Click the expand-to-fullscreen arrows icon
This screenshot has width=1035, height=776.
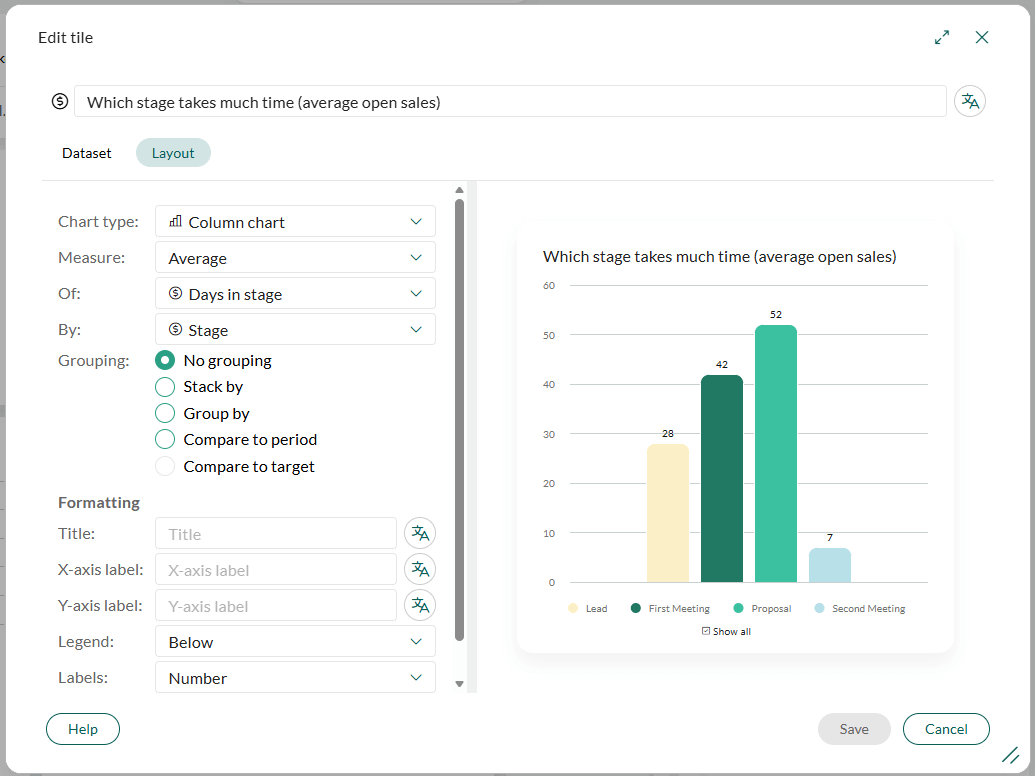pyautogui.click(x=941, y=37)
